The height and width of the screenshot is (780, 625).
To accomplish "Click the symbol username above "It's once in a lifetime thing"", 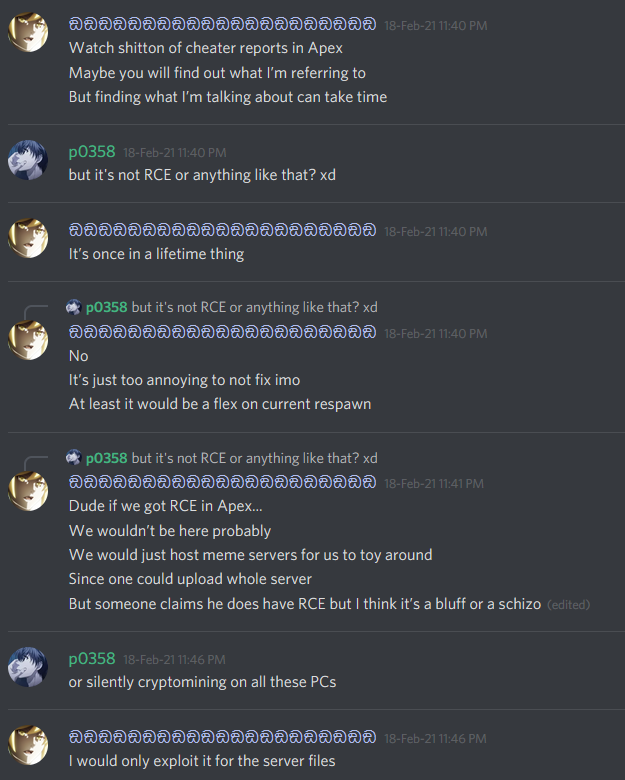I will click(222, 230).
